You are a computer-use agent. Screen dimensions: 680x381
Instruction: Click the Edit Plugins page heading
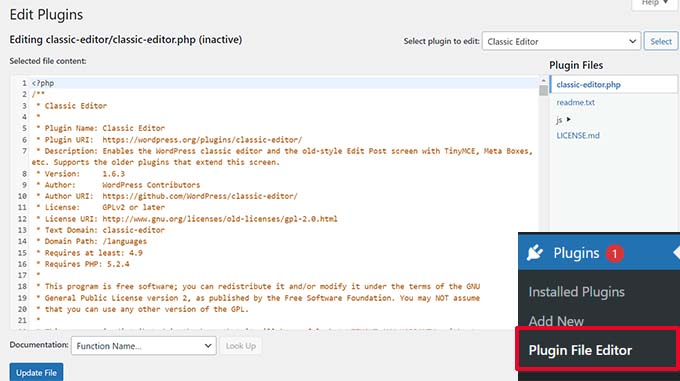click(x=46, y=15)
